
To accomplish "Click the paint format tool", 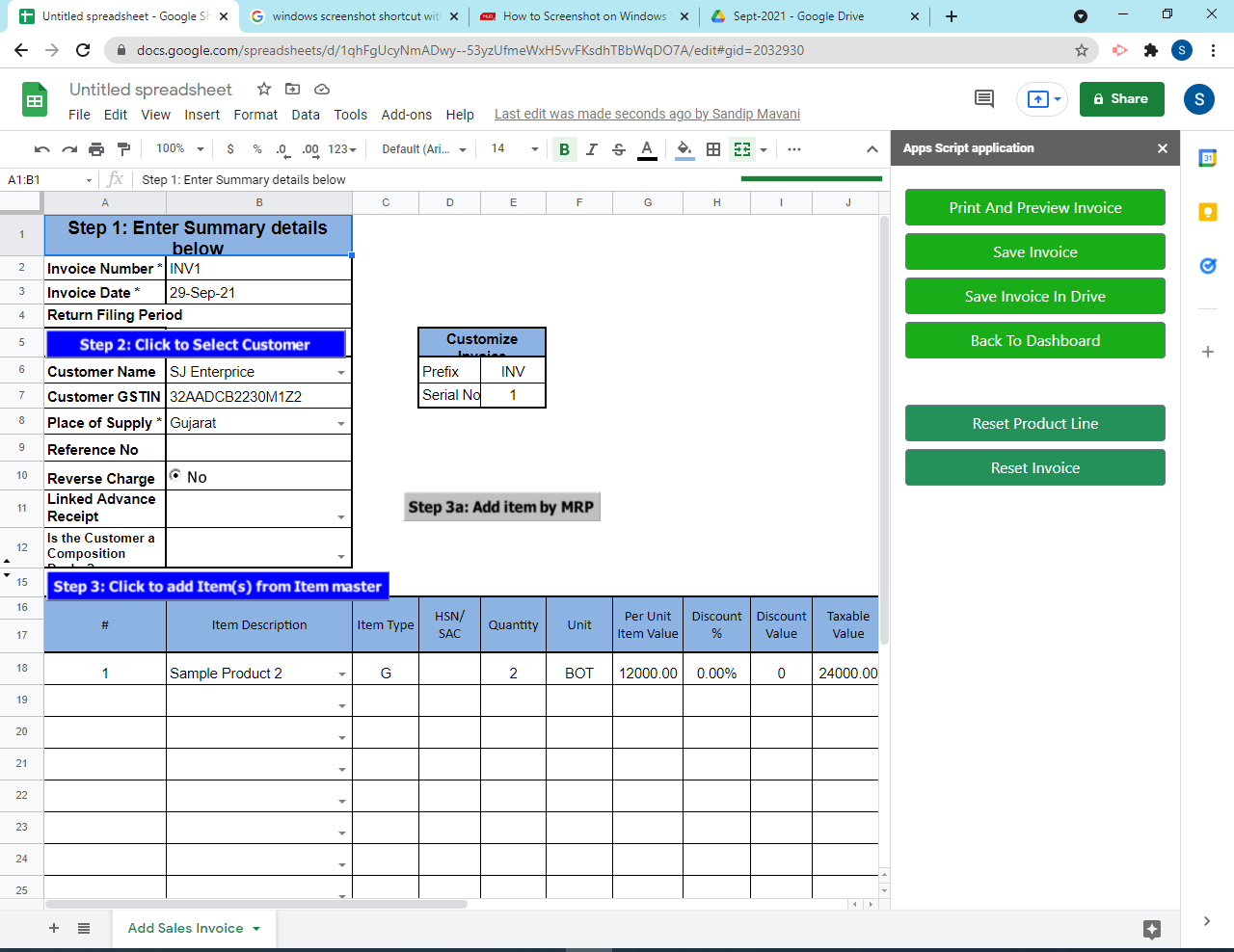I will point(123,149).
